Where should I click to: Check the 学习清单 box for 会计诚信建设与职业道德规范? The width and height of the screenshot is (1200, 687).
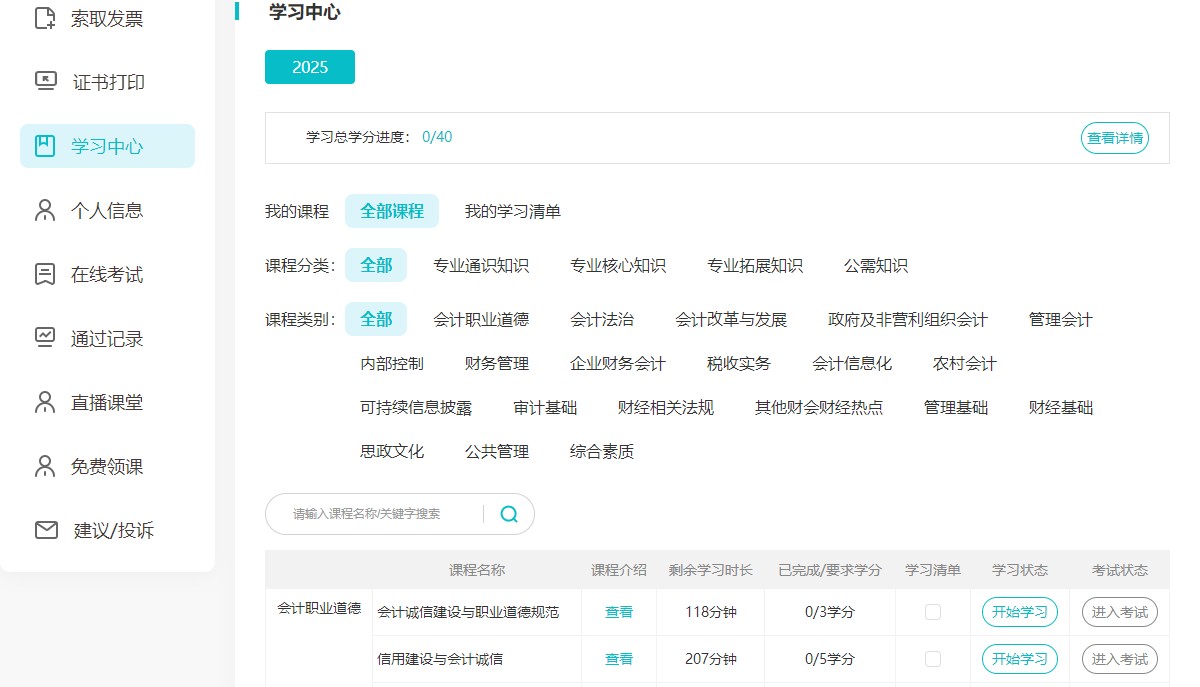pyautogui.click(x=932, y=611)
